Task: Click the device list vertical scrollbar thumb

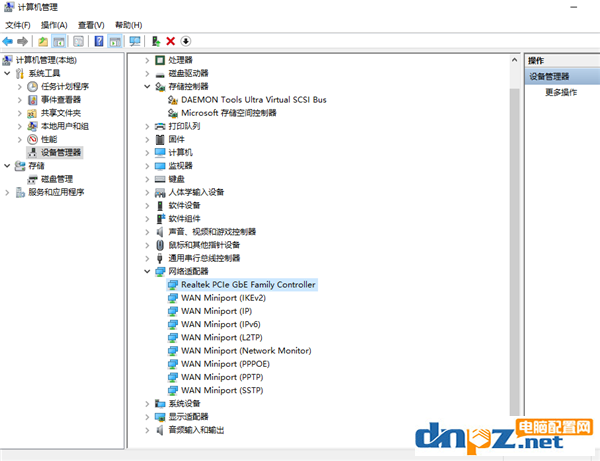Action: [x=514, y=252]
